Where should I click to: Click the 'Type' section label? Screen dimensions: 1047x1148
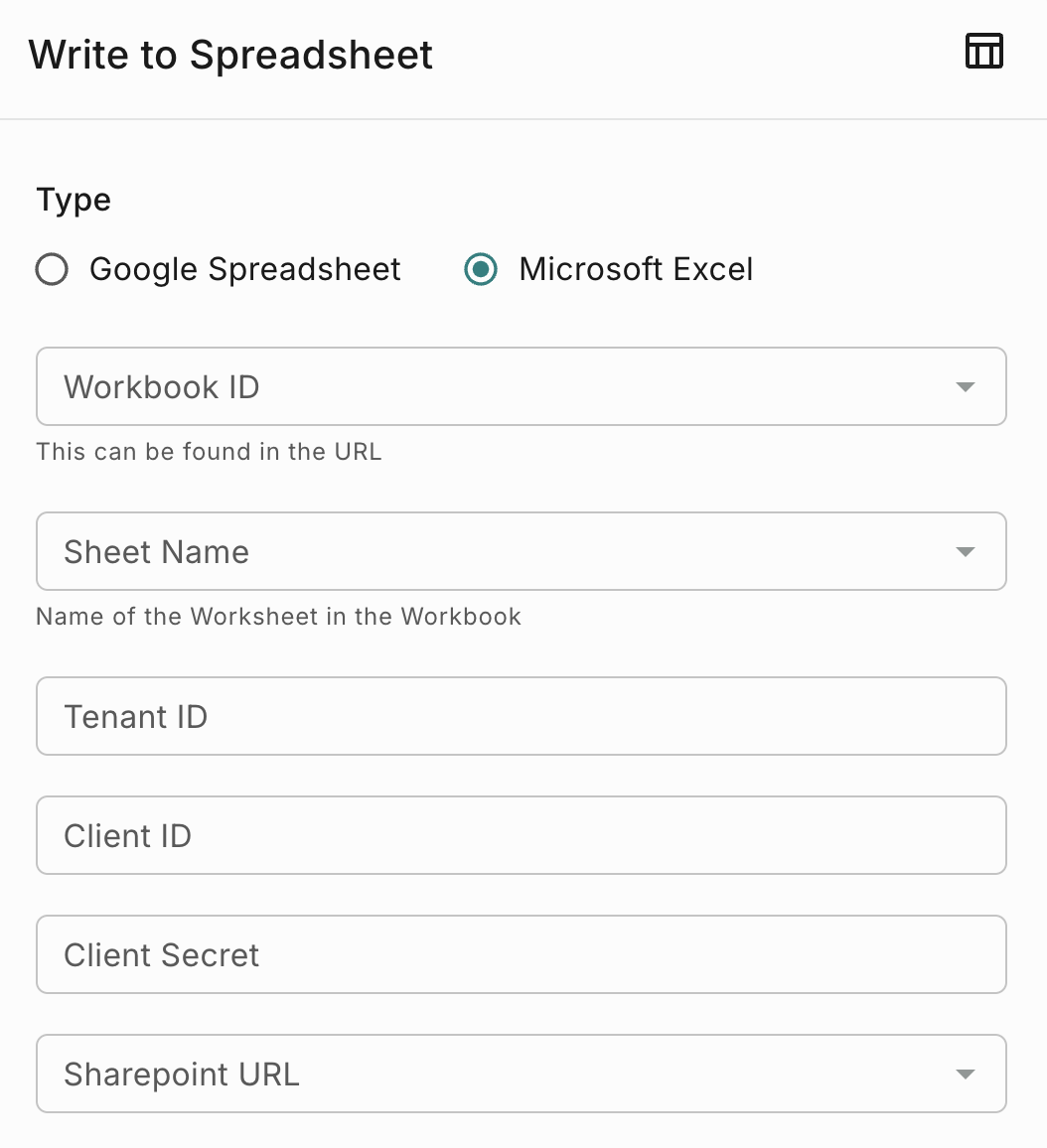pos(74,201)
